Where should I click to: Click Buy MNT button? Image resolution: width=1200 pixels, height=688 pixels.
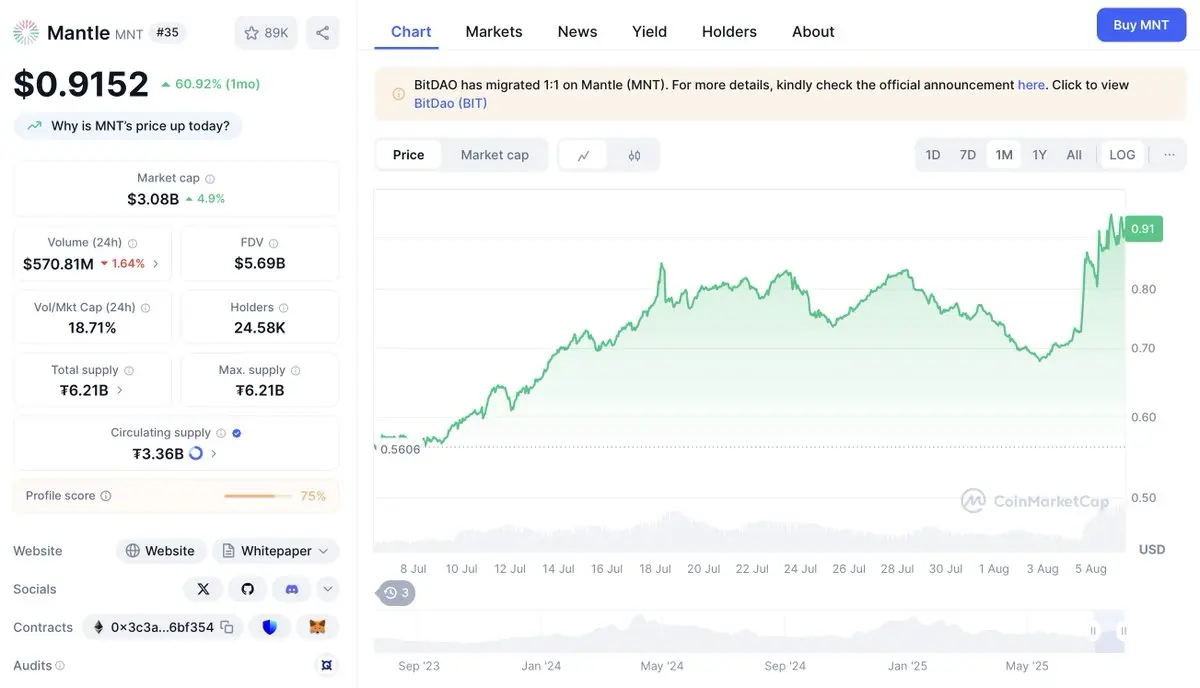(1141, 25)
